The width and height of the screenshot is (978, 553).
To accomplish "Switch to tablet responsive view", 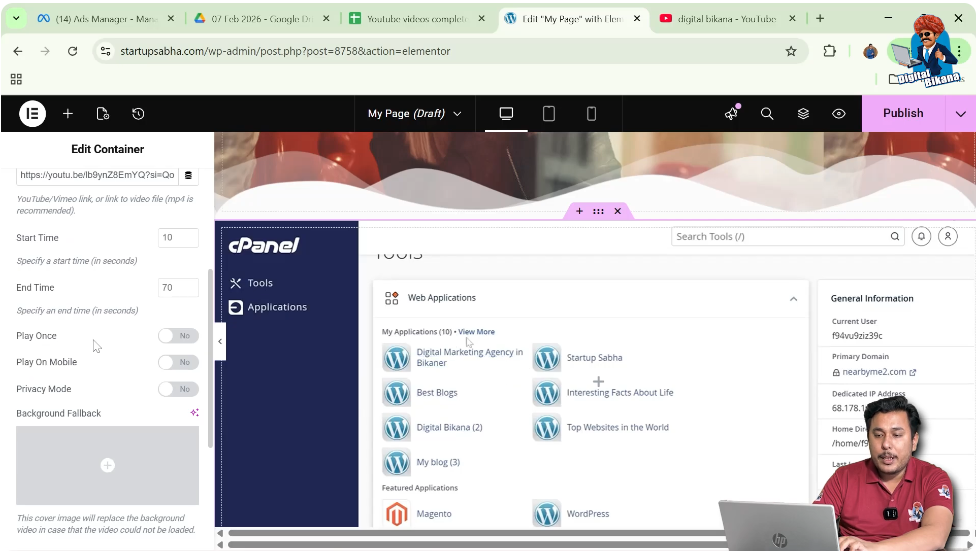I will (x=549, y=114).
